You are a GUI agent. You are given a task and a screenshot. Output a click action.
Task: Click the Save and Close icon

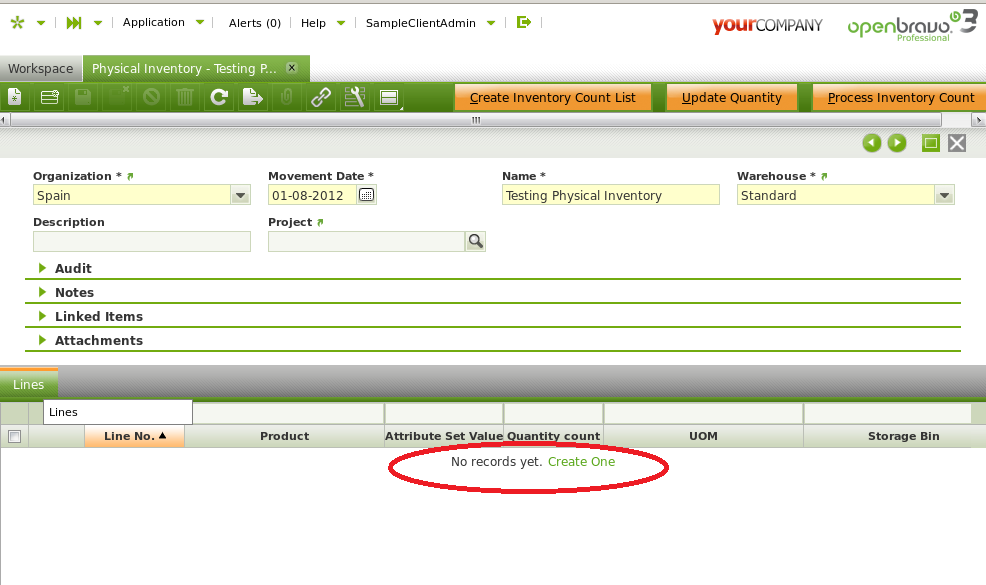pyautogui.click(x=118, y=97)
